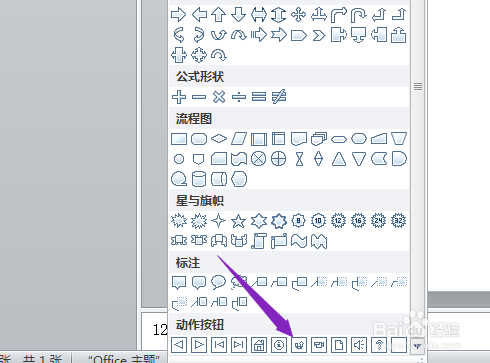Choose the Multiply equation shape
This screenshot has height=363, width=490.
click(219, 97)
